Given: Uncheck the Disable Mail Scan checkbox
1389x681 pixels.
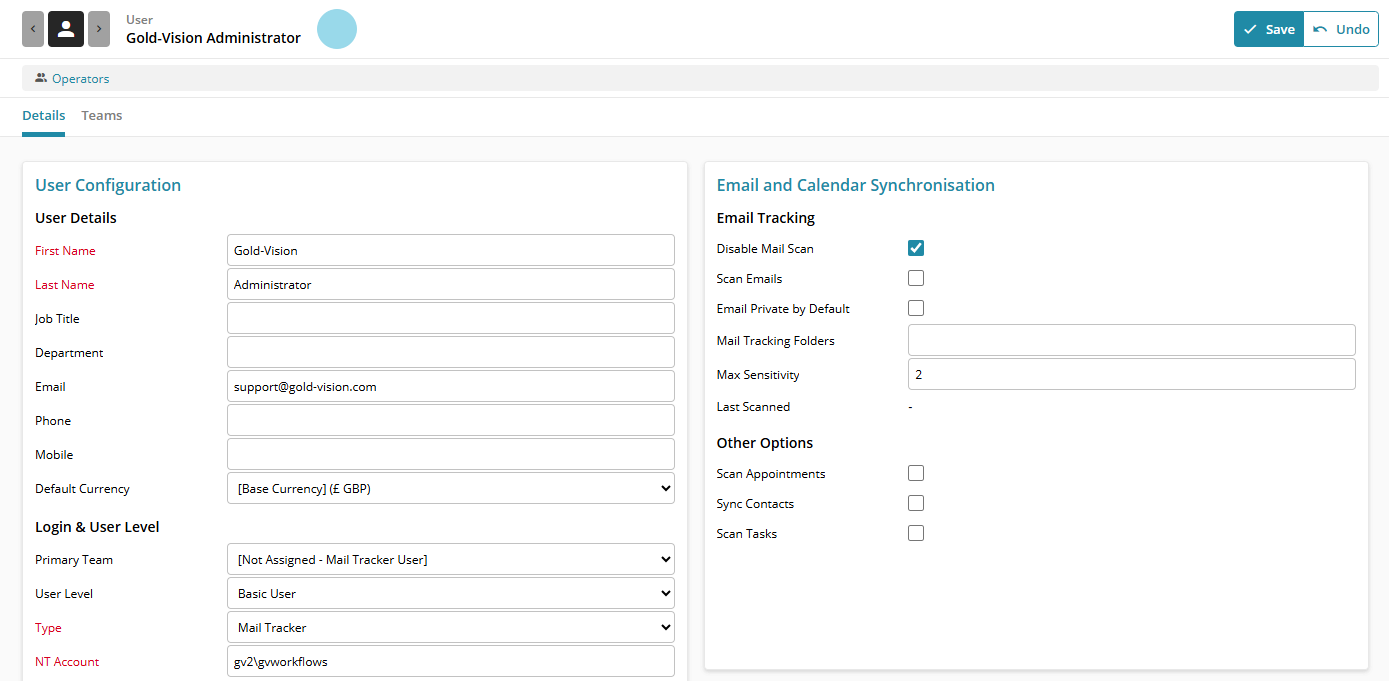Looking at the screenshot, I should point(916,248).
